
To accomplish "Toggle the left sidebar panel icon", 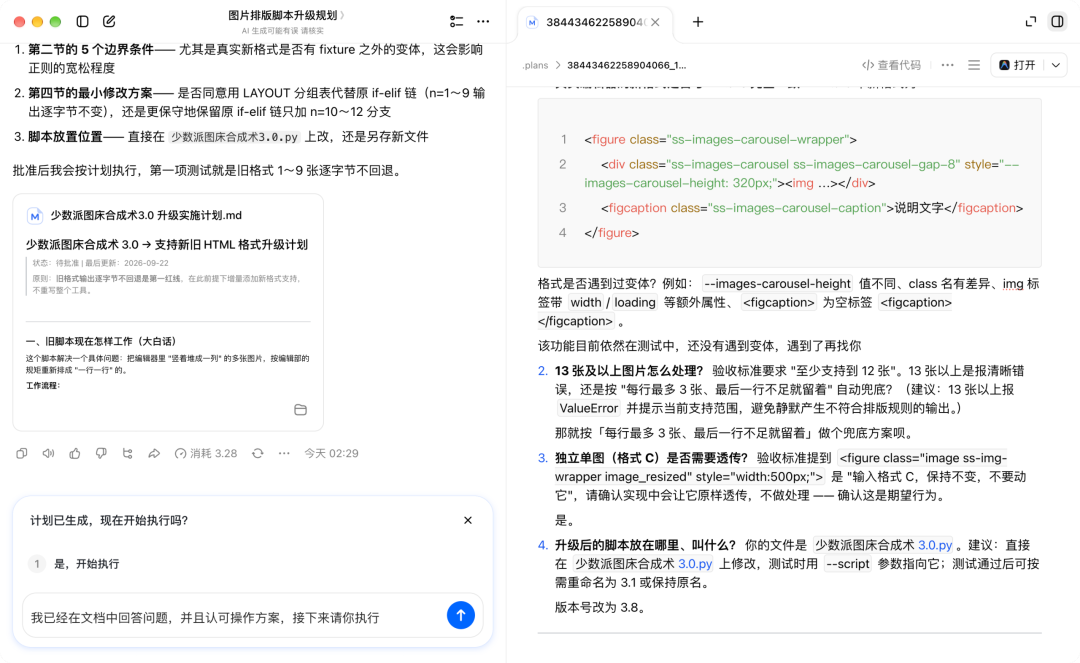I will click(83, 21).
